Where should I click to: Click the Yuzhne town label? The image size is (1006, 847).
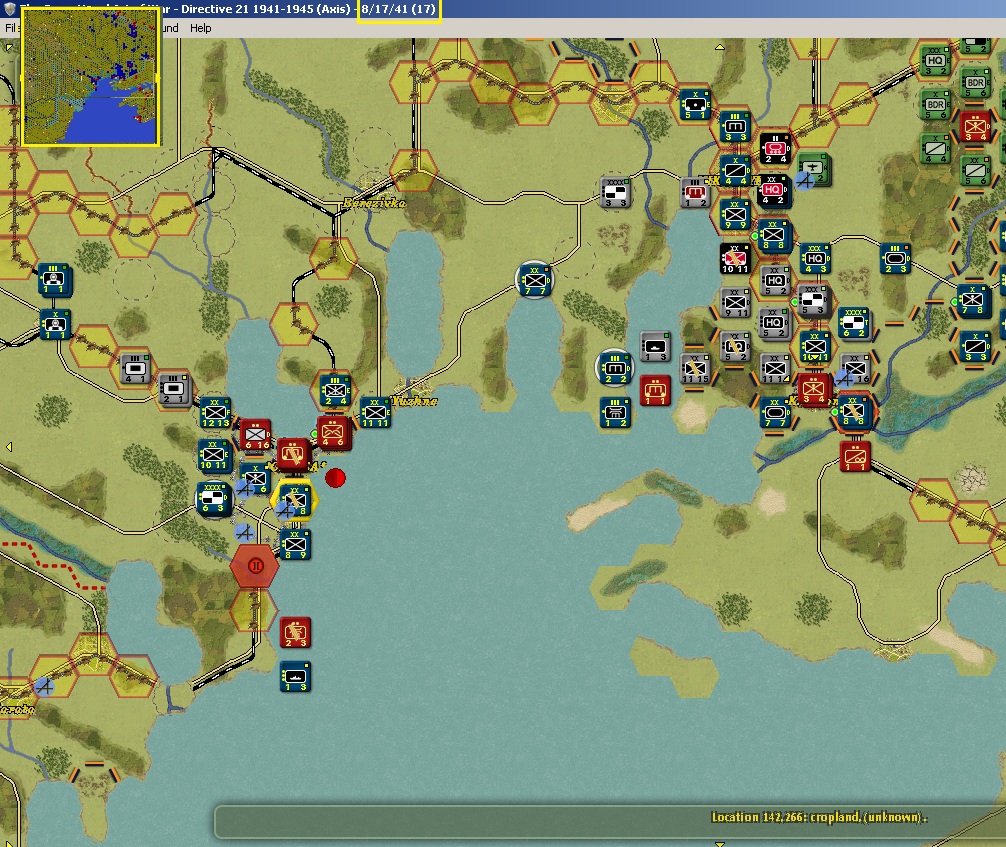[x=414, y=401]
